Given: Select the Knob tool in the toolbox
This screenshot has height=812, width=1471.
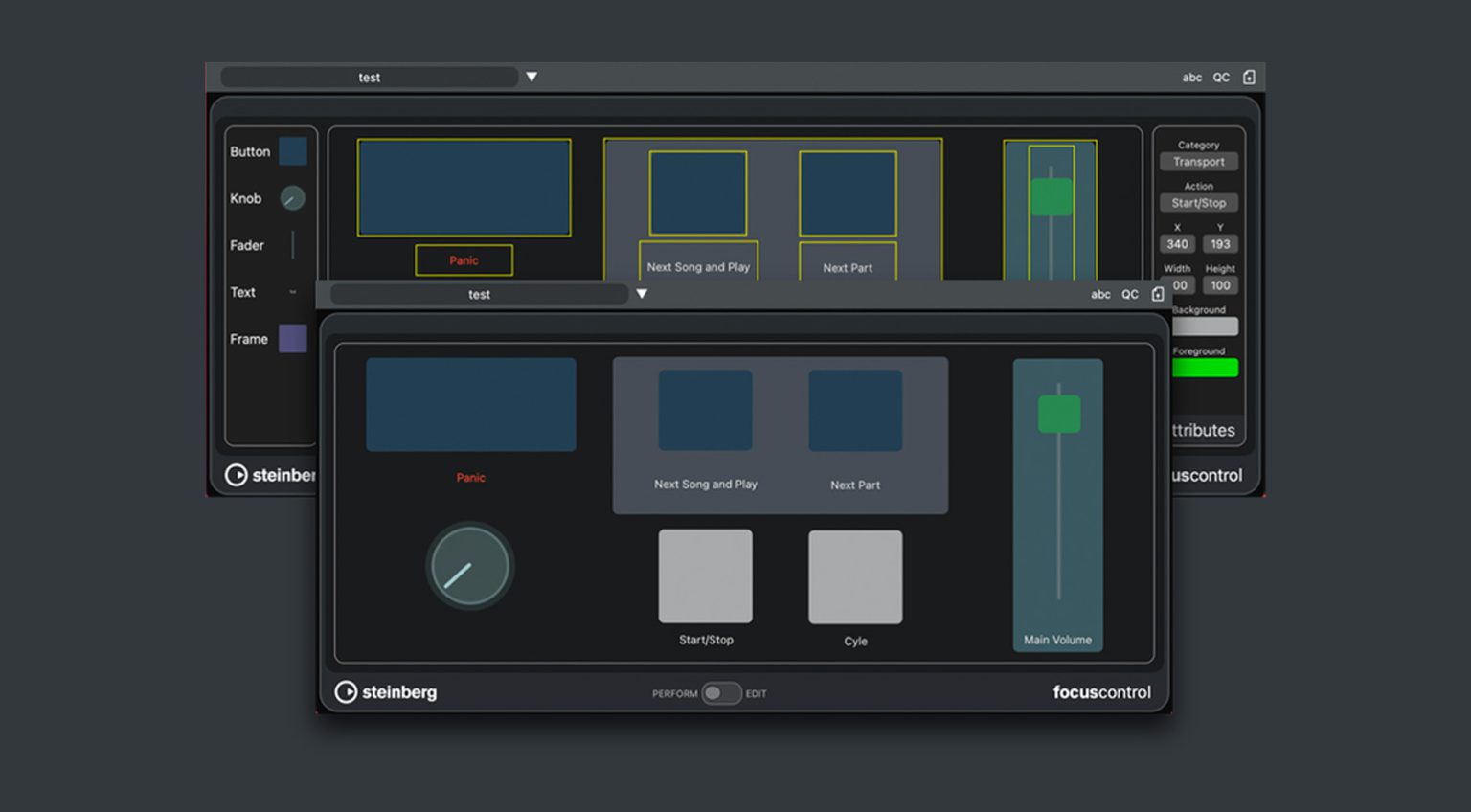Looking at the screenshot, I should [x=292, y=197].
